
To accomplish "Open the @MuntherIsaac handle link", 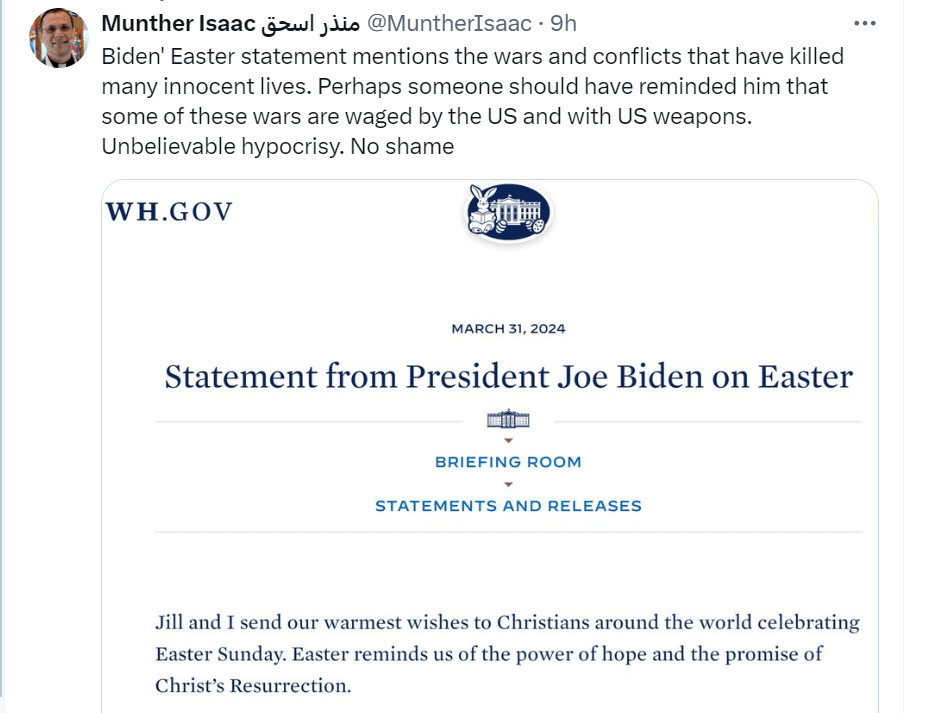I will coord(449,24).
